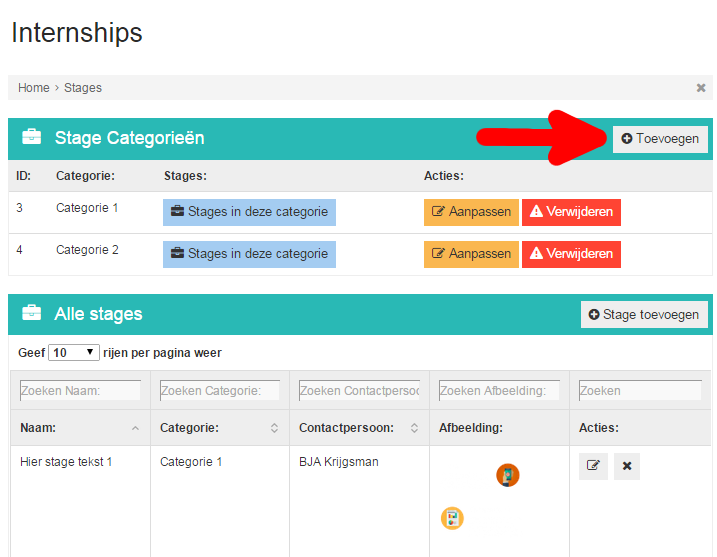Screen dimensions: 717x557
Task: Focus the Zoeken Categorie search field
Action: tap(219, 391)
